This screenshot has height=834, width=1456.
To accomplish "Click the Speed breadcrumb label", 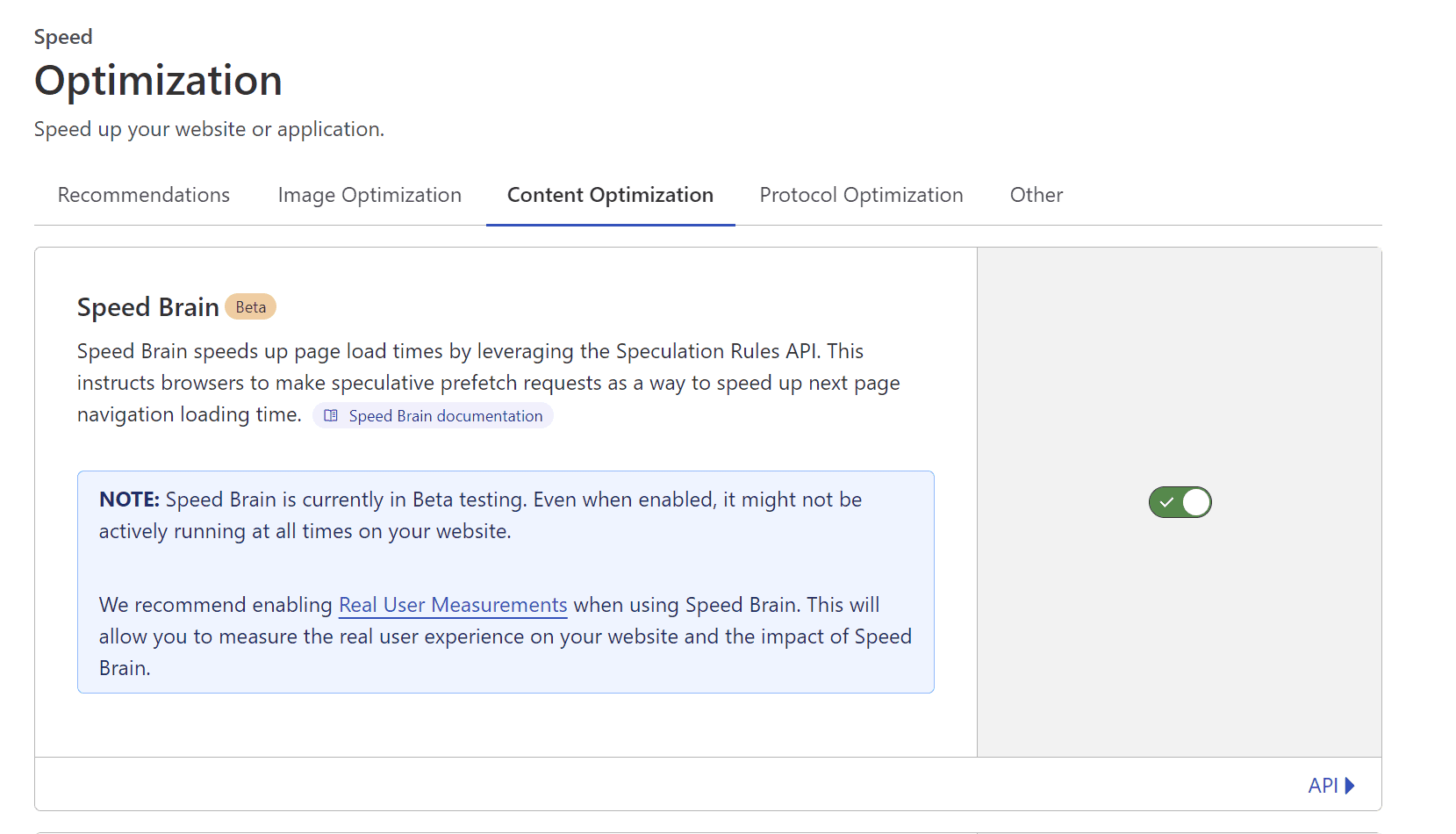I will [62, 37].
